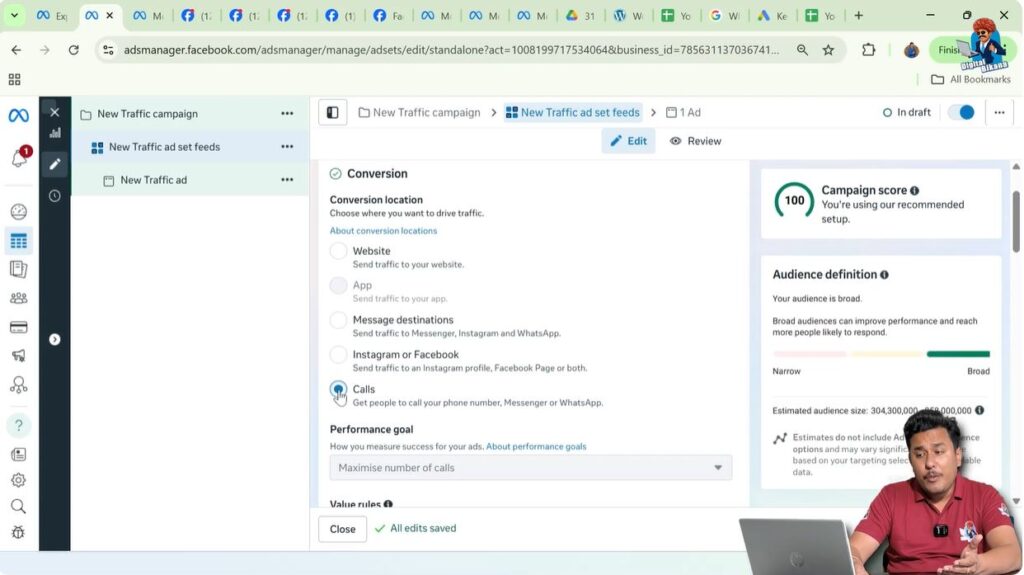This screenshot has height=575, width=1024.
Task: Open options menu for New Traffic campaign
Action: click(287, 114)
